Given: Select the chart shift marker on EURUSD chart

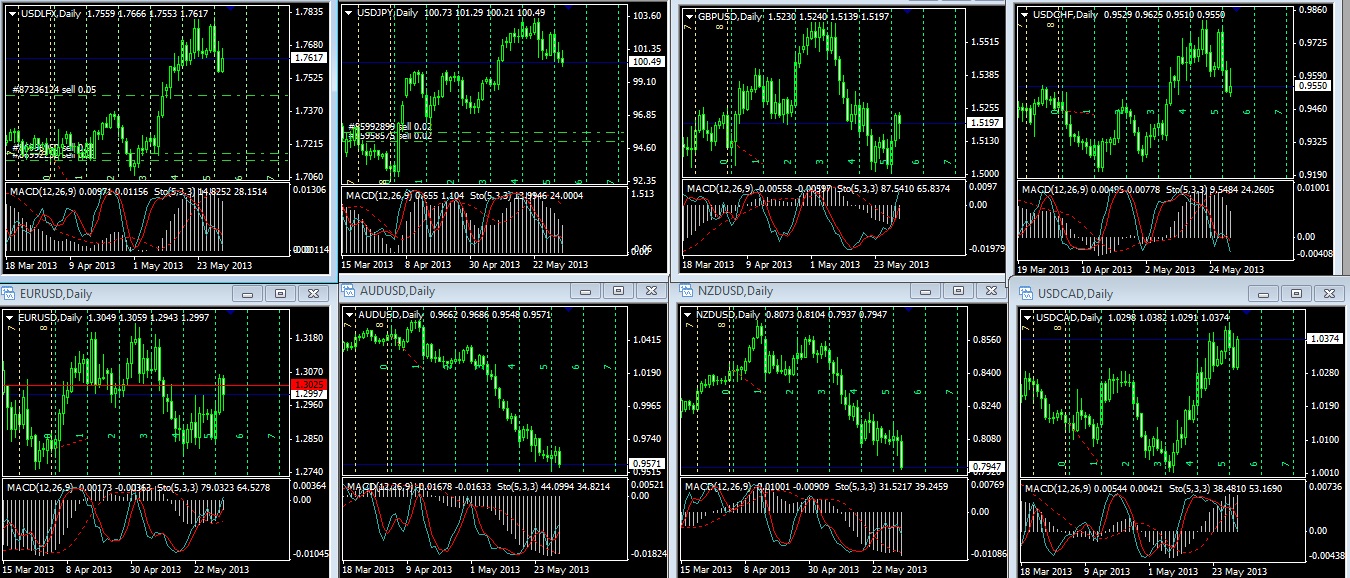Looking at the screenshot, I should [231, 313].
